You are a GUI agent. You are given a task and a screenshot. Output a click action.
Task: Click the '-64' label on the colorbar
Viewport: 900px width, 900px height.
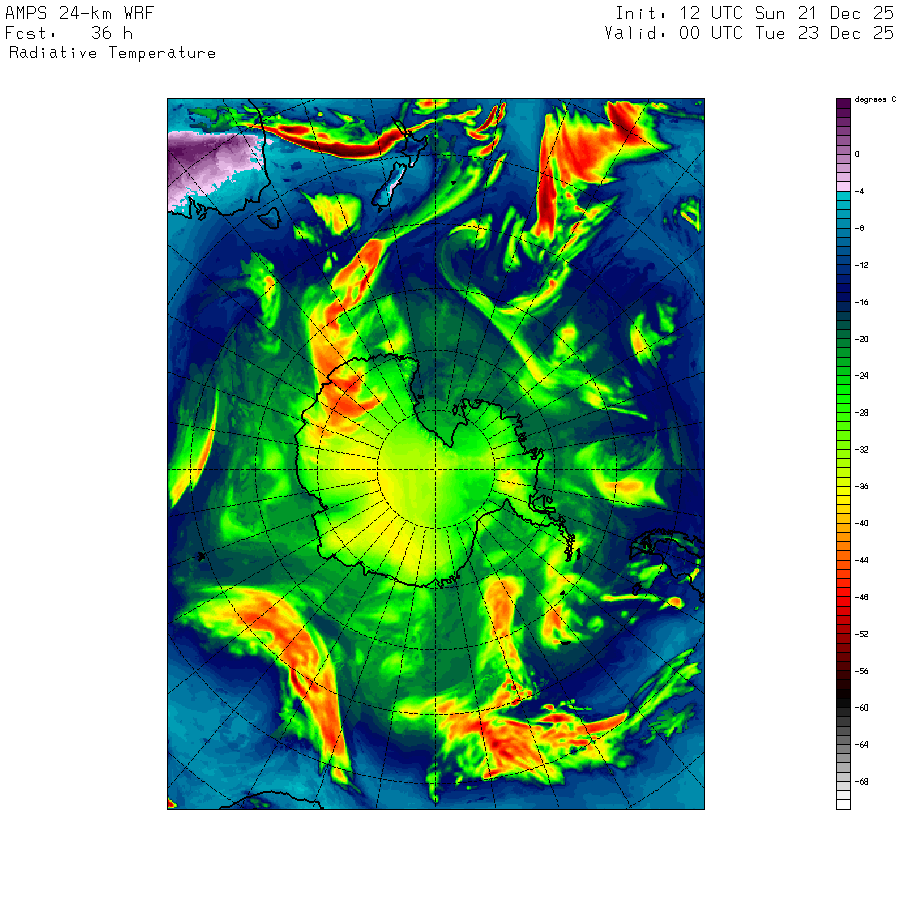pos(861,745)
